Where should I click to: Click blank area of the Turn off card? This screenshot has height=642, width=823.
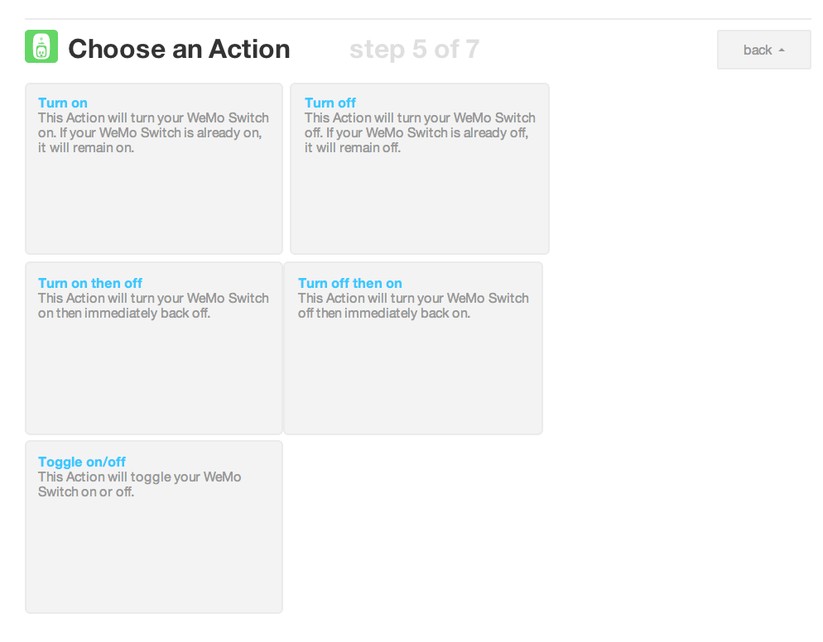[419, 205]
